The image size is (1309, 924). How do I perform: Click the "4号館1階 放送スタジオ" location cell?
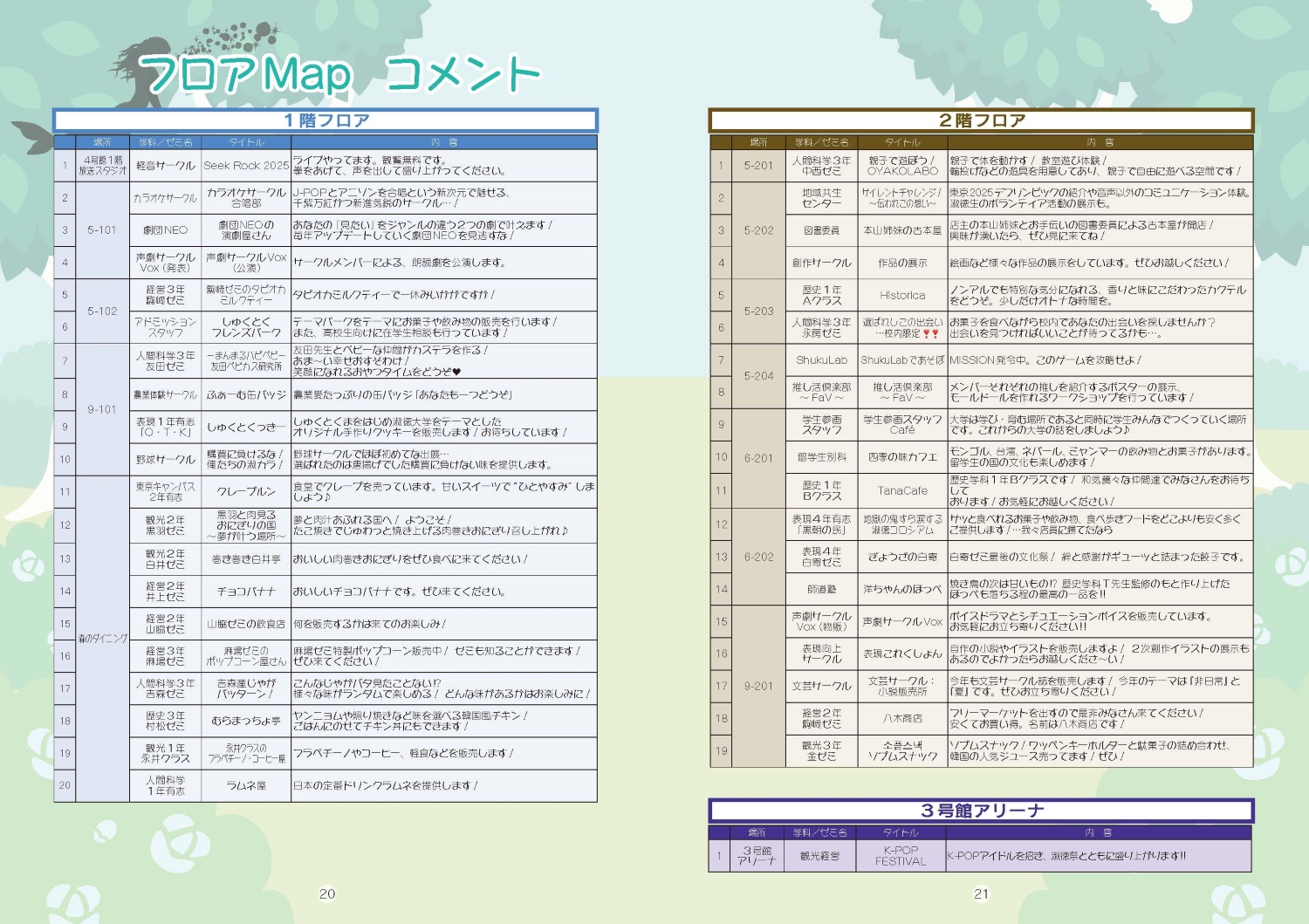click(103, 165)
